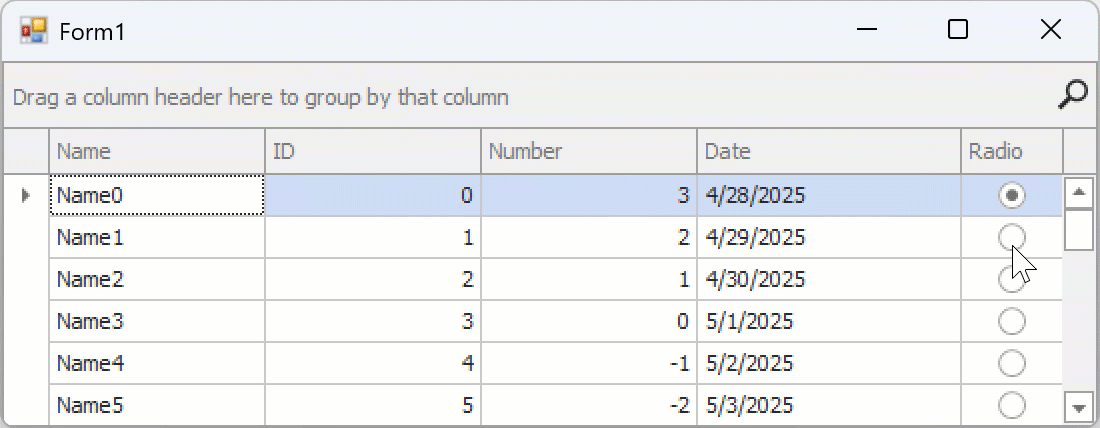
Task: Minimize the Form1 window
Action: (867, 29)
